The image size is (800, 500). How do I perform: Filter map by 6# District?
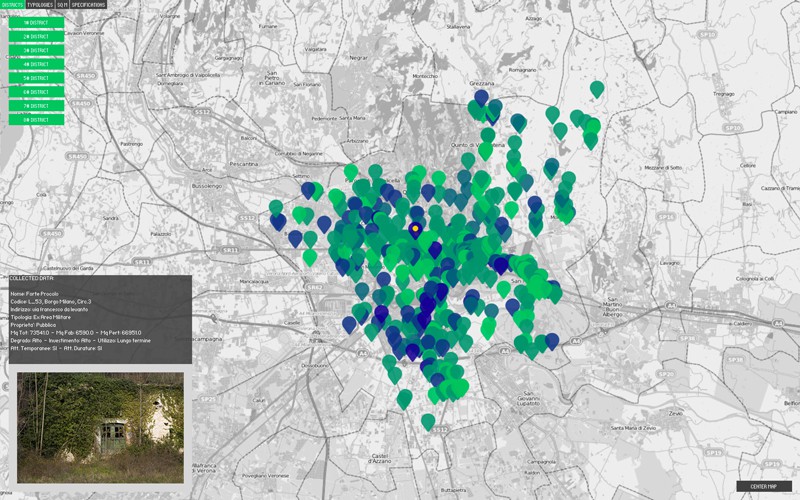36,92
